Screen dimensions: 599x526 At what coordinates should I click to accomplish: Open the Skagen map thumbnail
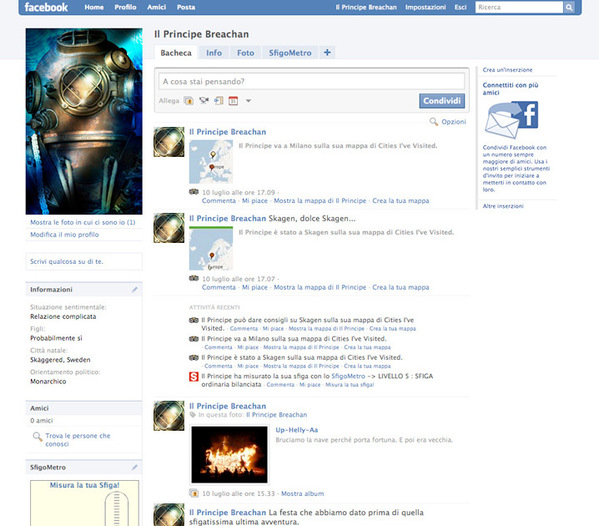(x=211, y=248)
